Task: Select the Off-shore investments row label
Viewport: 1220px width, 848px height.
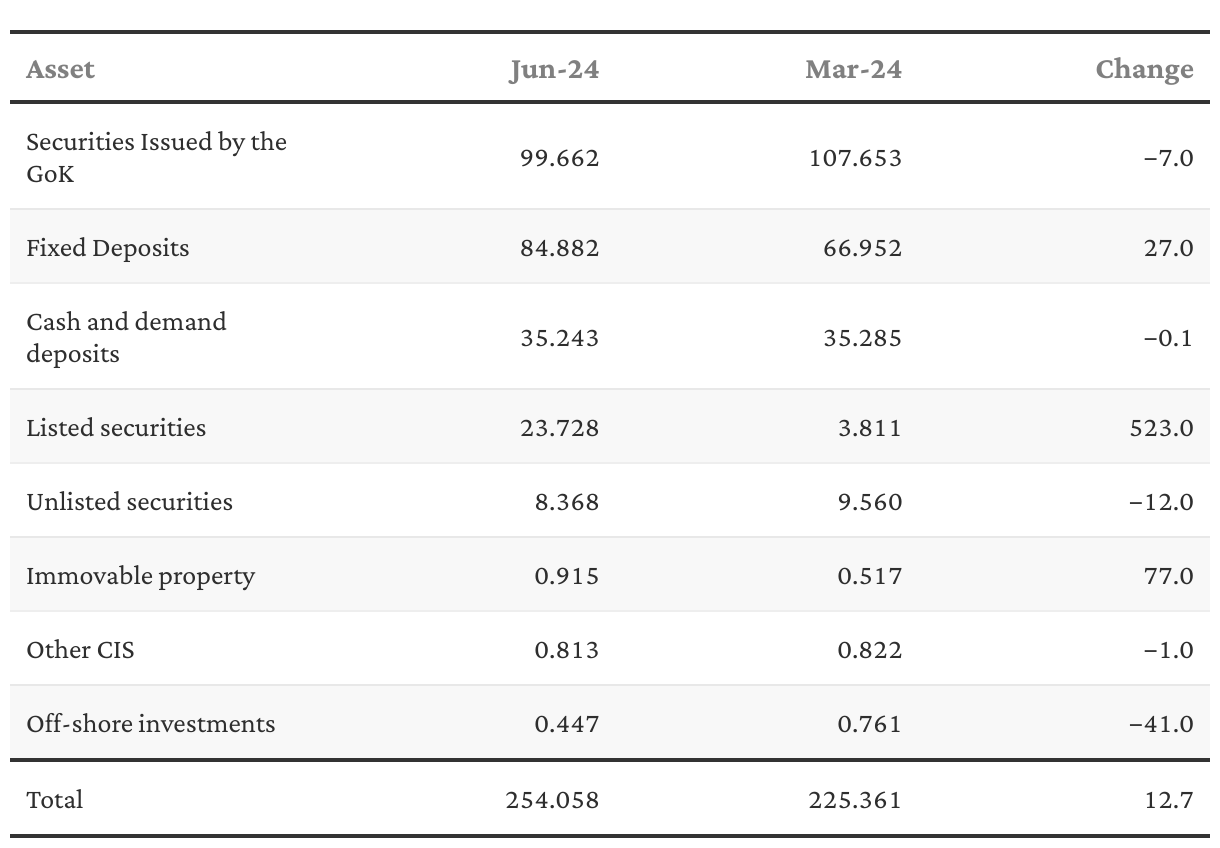Action: click(x=151, y=723)
